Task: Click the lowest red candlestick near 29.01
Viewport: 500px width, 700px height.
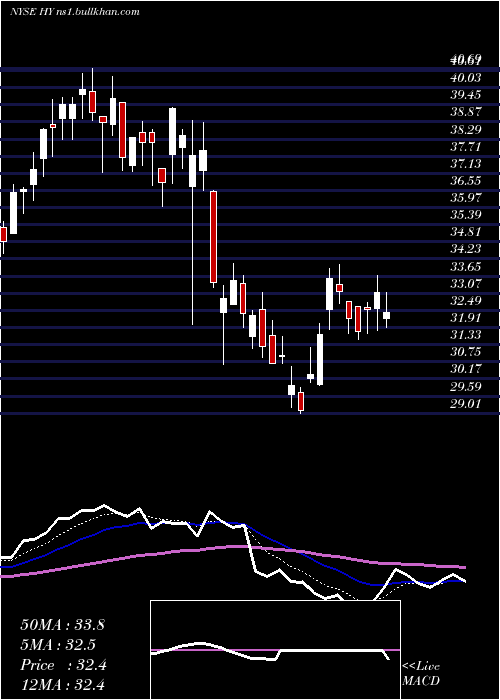Action: pos(301,401)
